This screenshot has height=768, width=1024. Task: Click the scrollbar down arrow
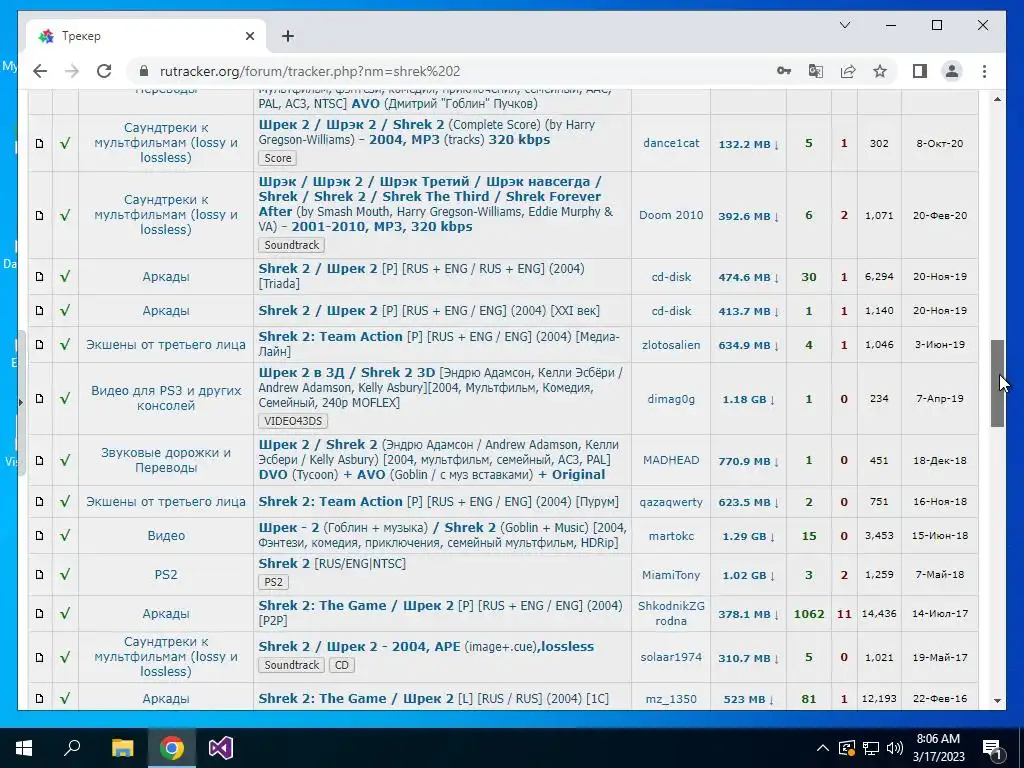click(x=997, y=700)
